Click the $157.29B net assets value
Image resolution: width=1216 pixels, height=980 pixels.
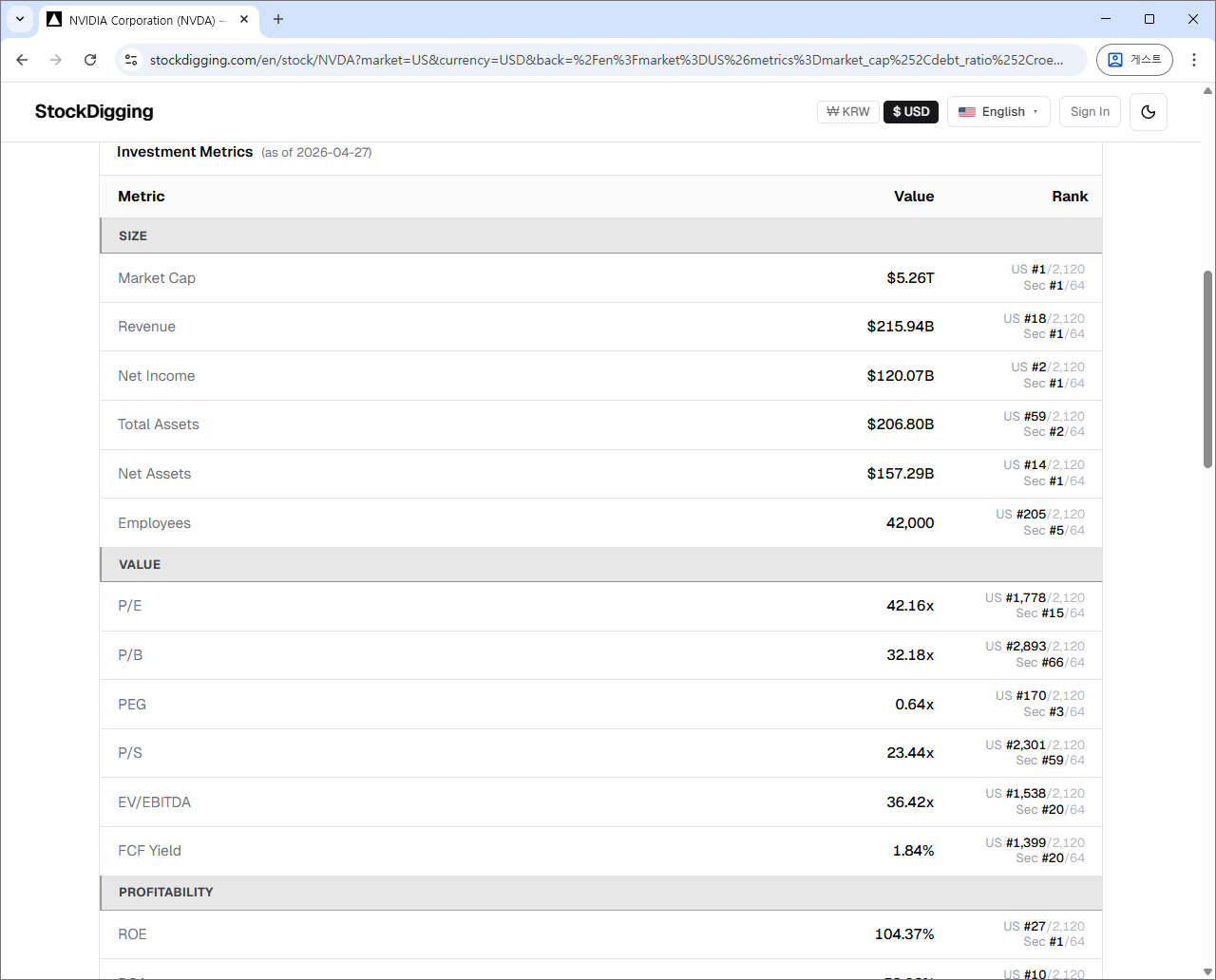coord(901,474)
